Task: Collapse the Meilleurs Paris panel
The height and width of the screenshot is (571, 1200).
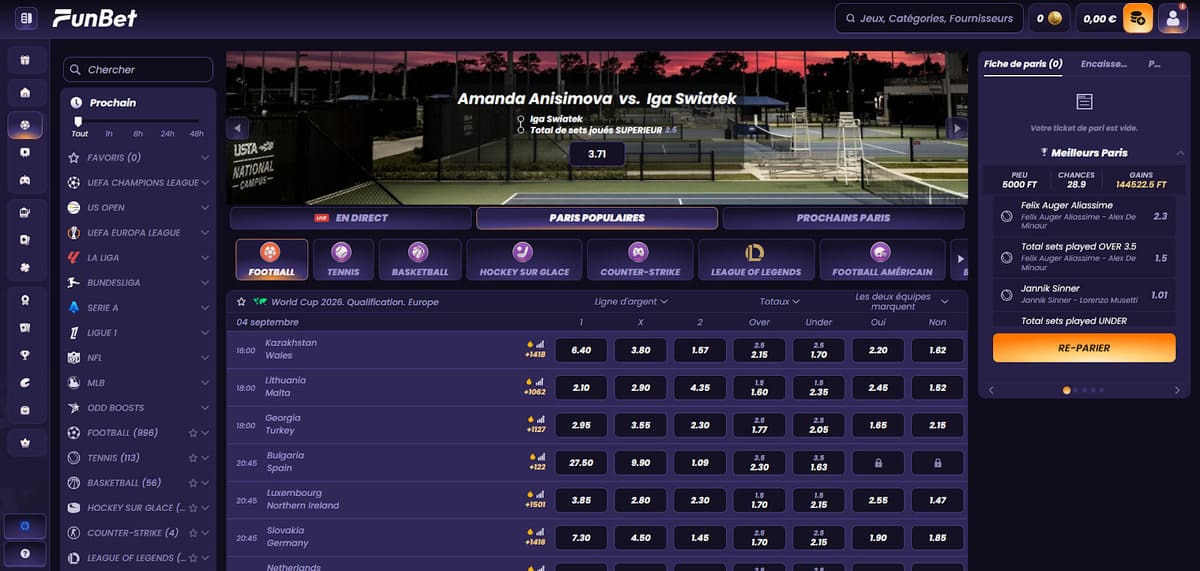Action: [1180, 153]
